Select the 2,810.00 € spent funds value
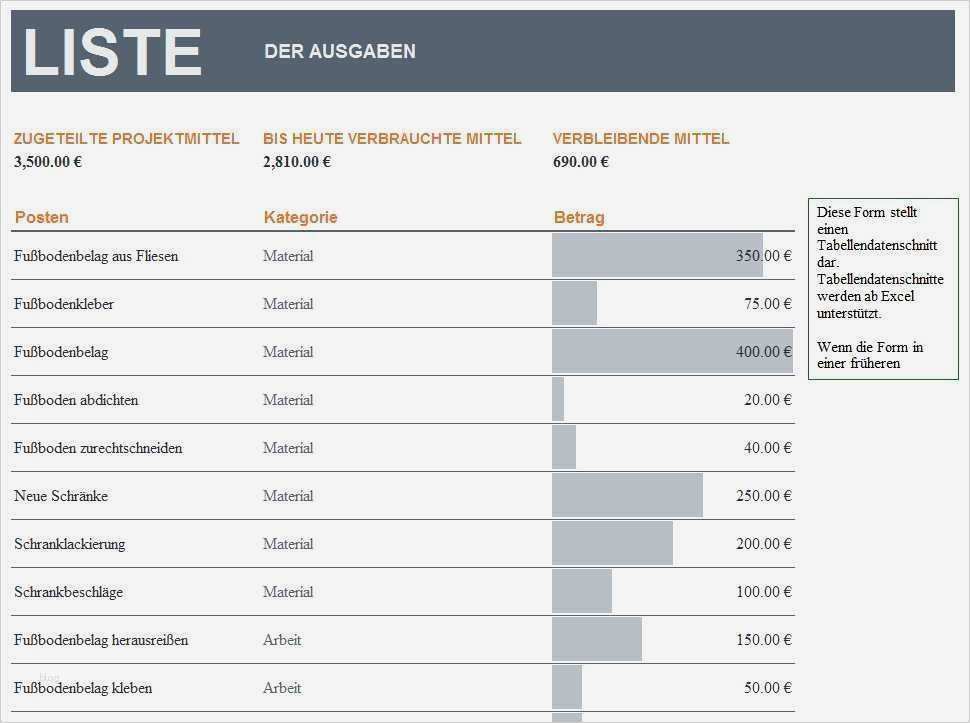The width and height of the screenshot is (970, 723). click(x=297, y=161)
